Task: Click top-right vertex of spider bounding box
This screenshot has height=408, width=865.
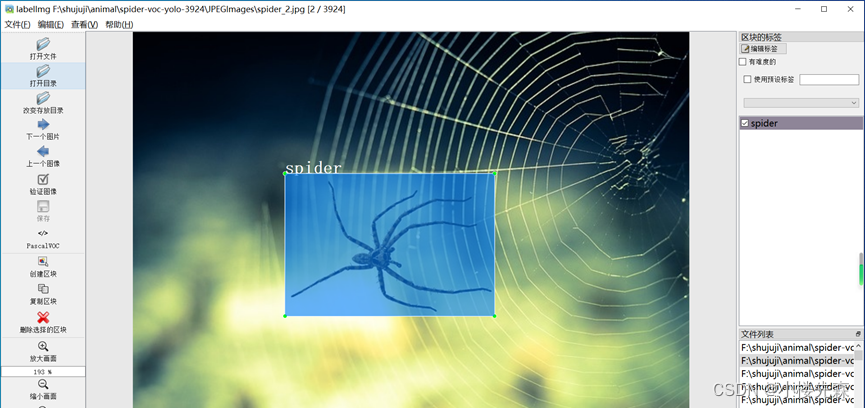Action: [494, 174]
